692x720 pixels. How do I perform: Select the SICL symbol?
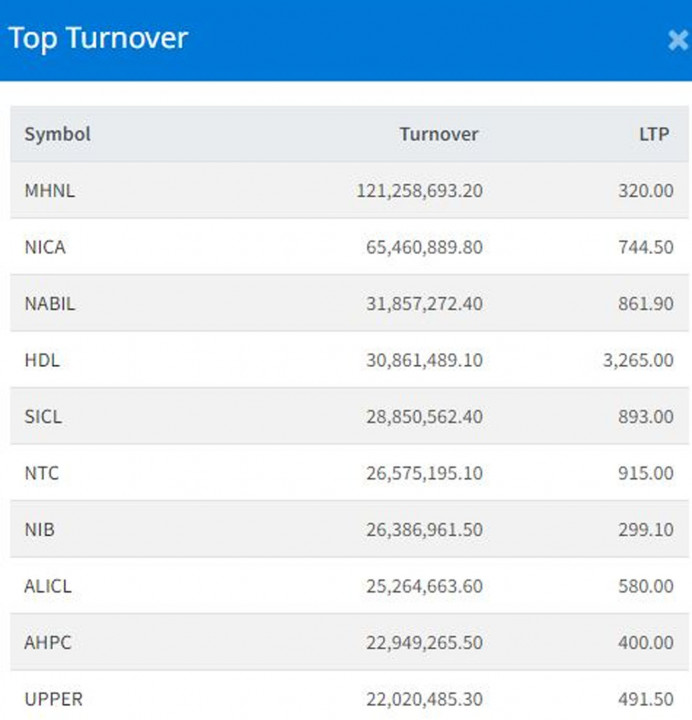pyautogui.click(x=43, y=416)
